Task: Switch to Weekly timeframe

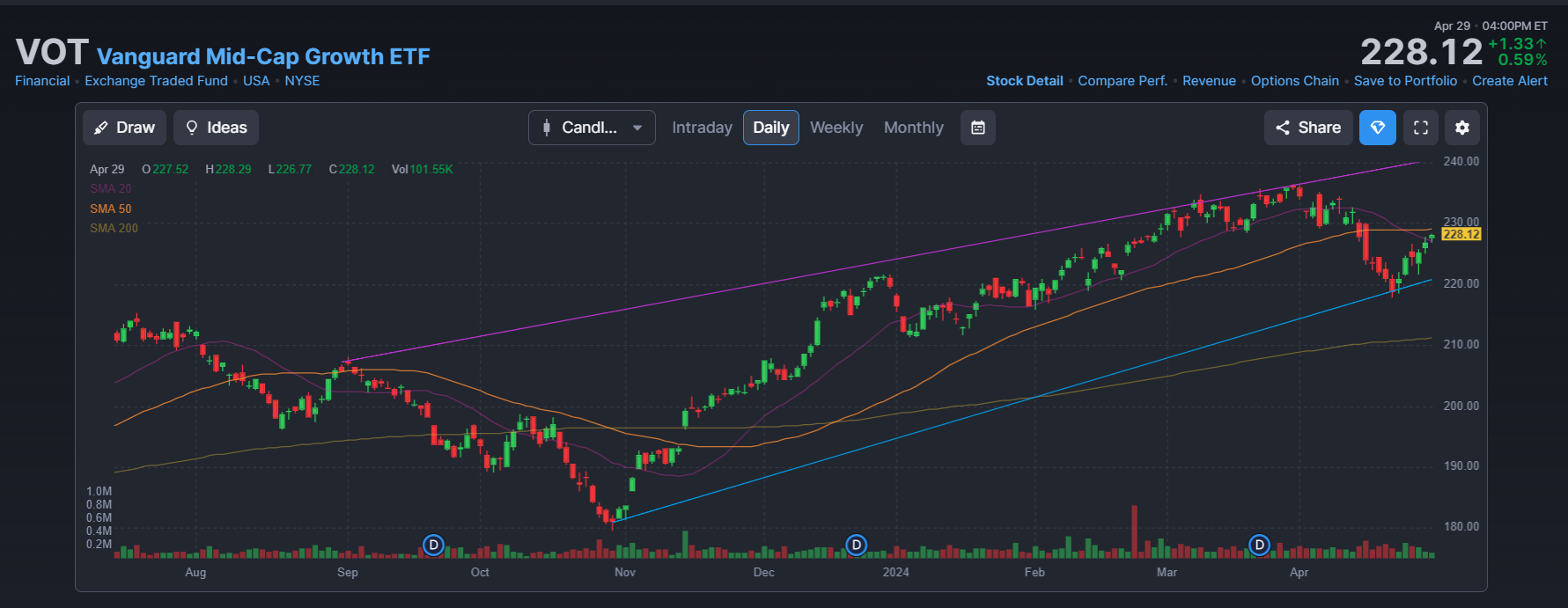Action: [x=836, y=128]
